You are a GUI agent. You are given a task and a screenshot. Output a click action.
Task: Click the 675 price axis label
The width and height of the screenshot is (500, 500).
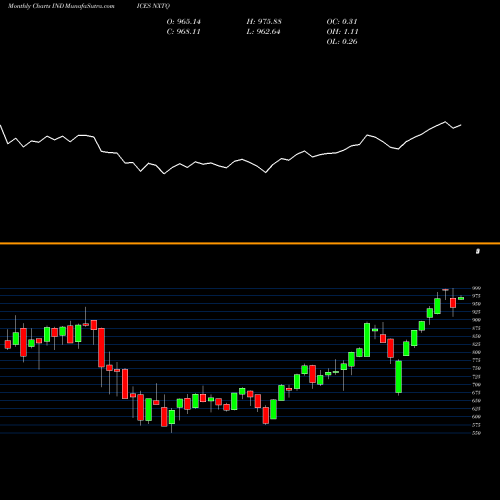click(476, 393)
